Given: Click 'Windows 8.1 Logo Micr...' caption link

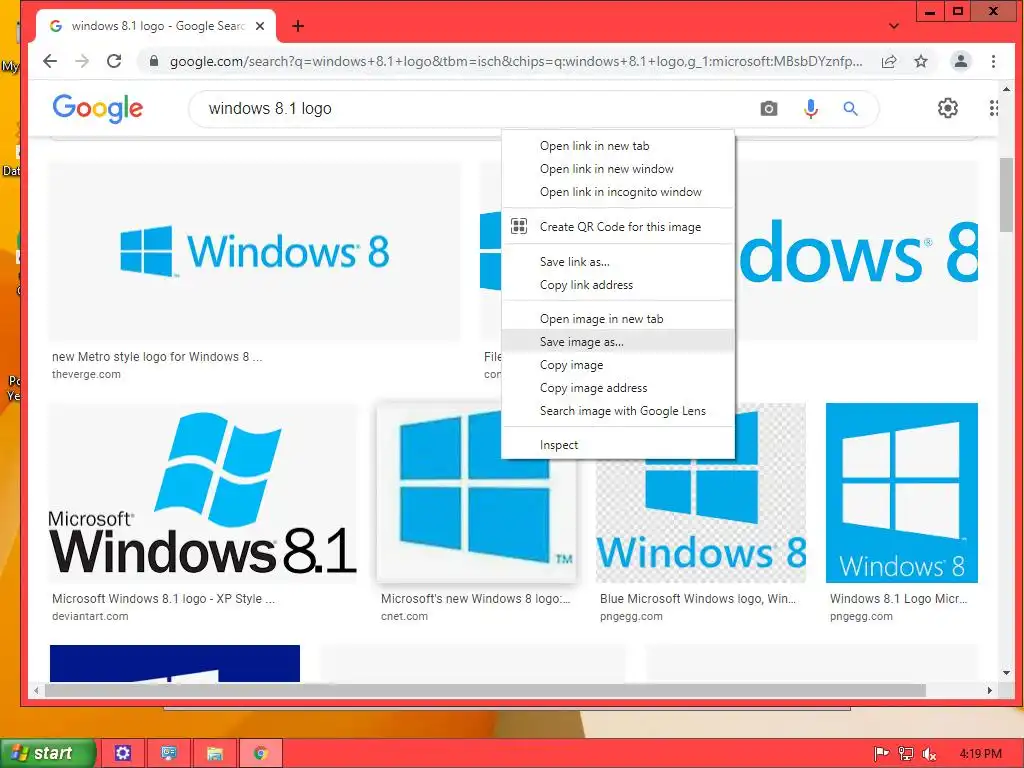Looking at the screenshot, I should tap(899, 599).
